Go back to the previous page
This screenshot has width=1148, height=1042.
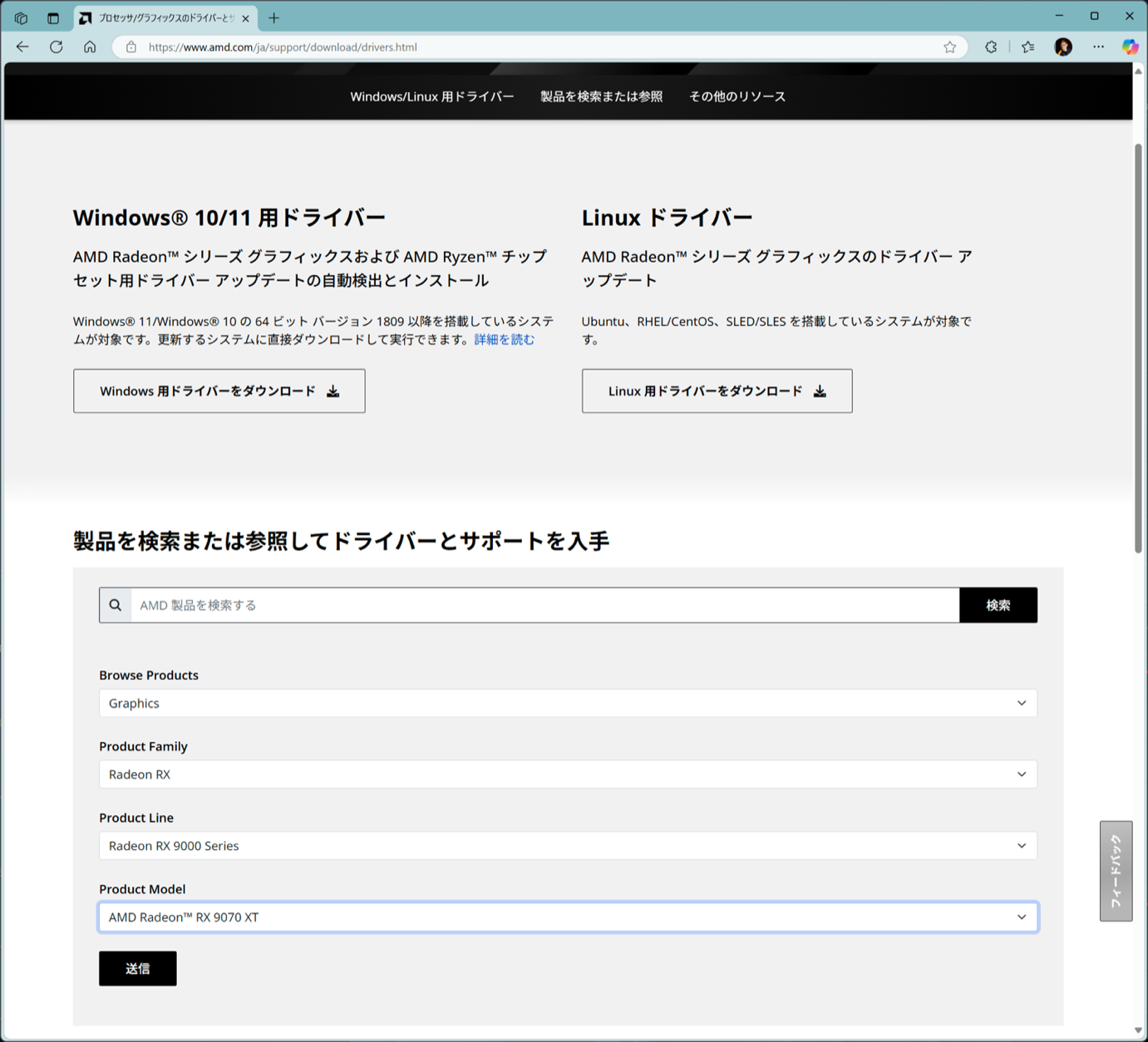point(22,47)
